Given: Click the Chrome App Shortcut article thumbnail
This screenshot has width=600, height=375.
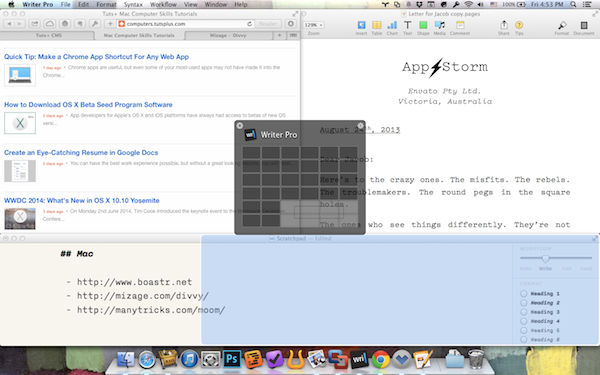Looking at the screenshot, I should pos(20,75).
